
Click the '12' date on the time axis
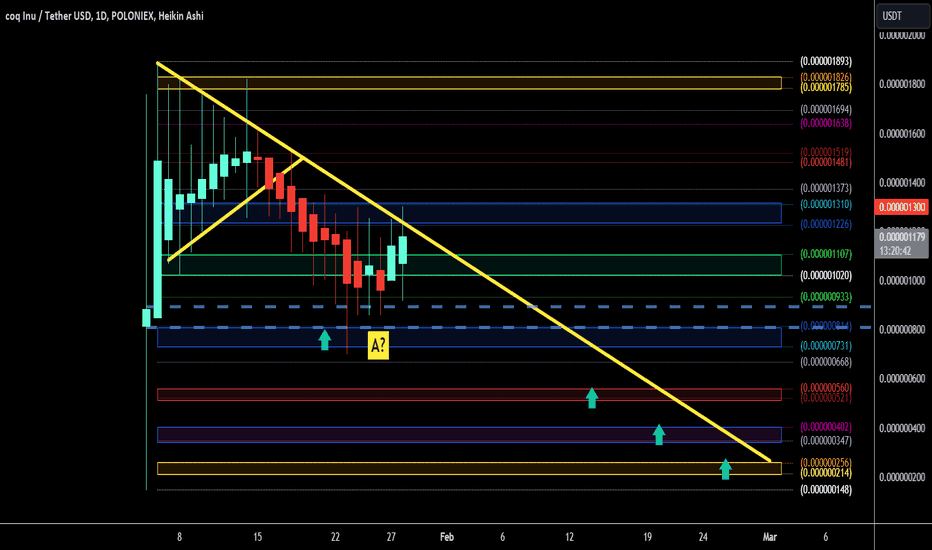[569, 537]
